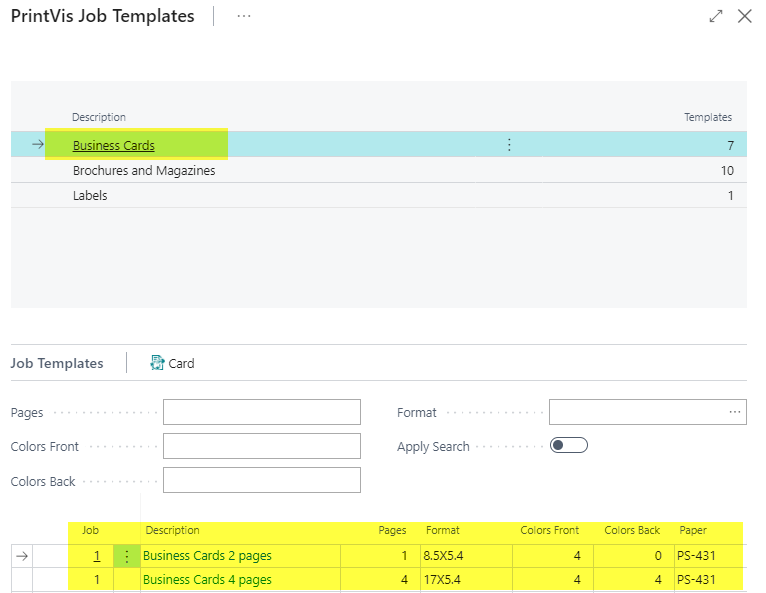
Task: Select the Brochures and Magazines row
Action: coord(379,170)
